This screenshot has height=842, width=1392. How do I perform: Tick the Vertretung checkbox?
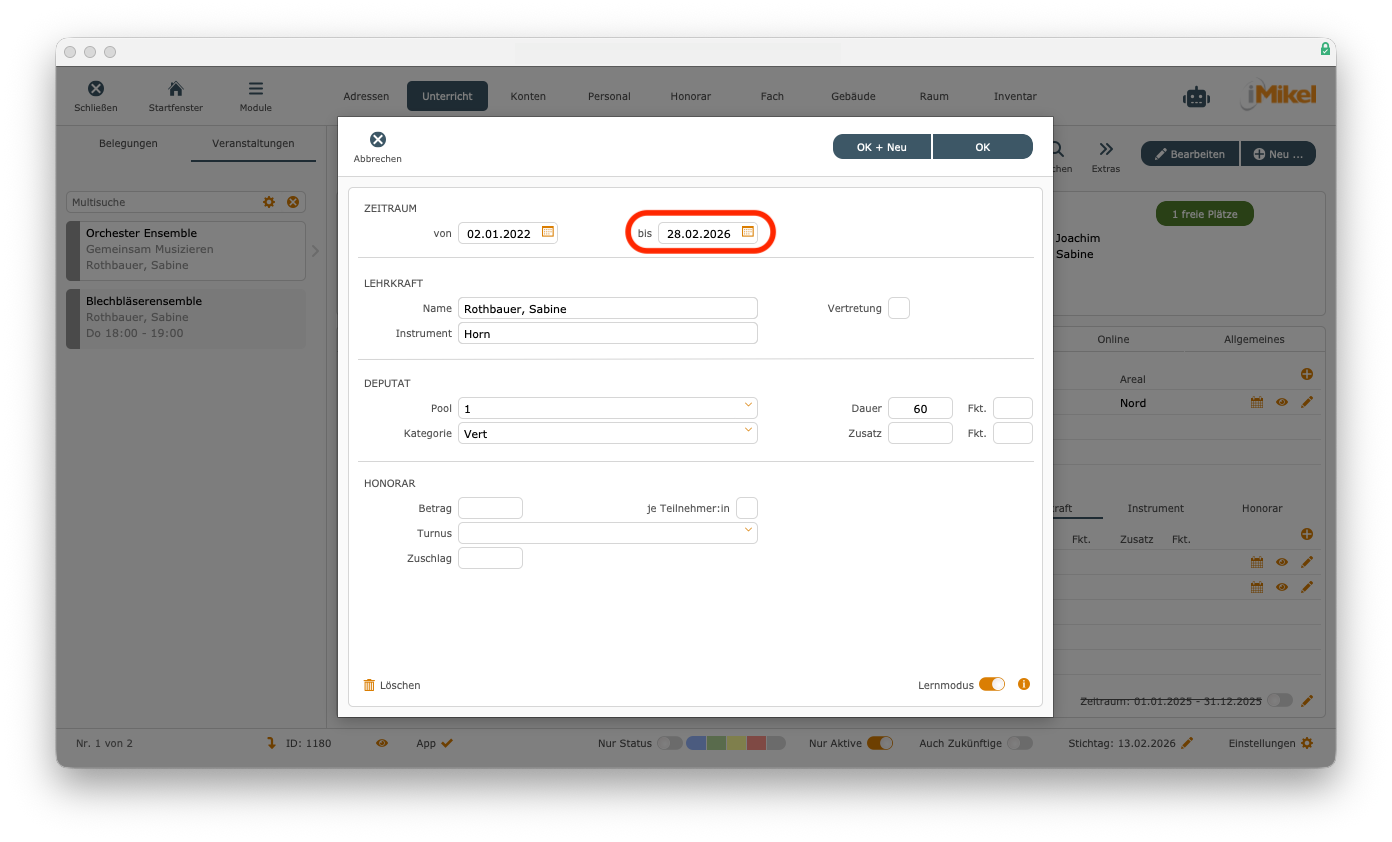point(899,308)
